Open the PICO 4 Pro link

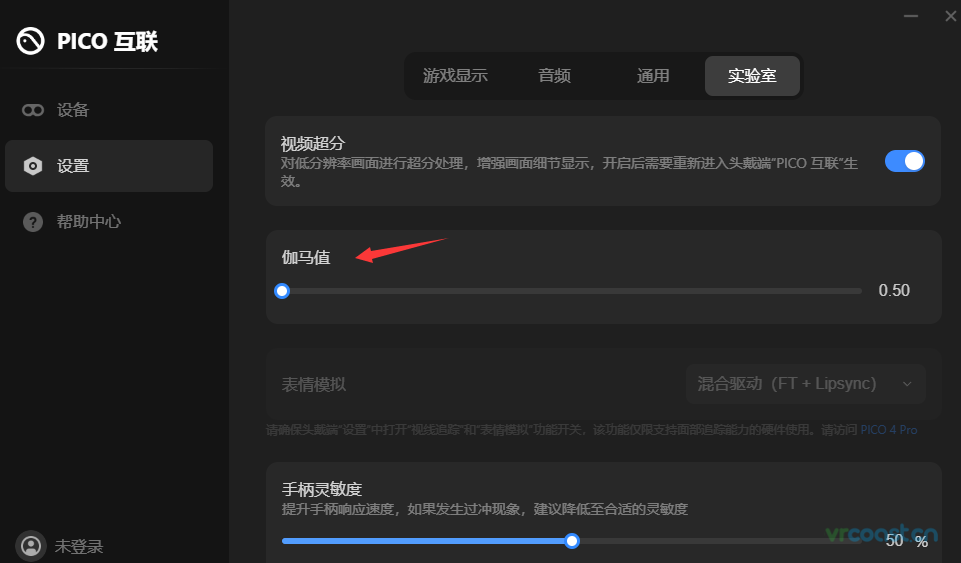pos(889,430)
